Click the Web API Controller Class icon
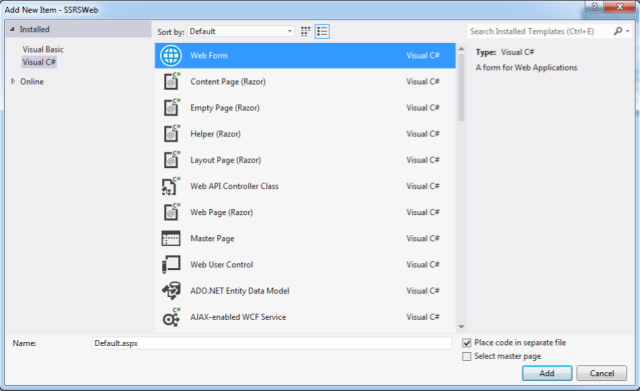The width and height of the screenshot is (640, 391). (171, 186)
